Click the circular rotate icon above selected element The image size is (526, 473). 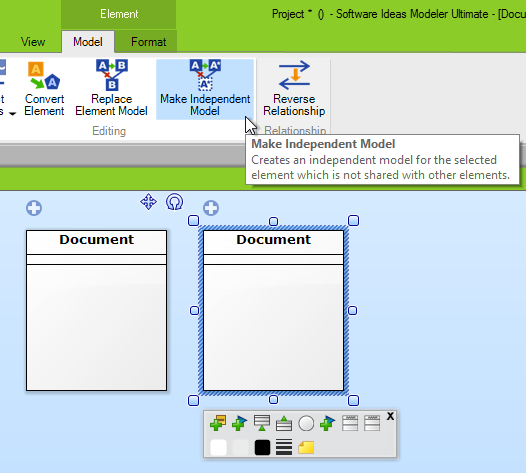[174, 202]
